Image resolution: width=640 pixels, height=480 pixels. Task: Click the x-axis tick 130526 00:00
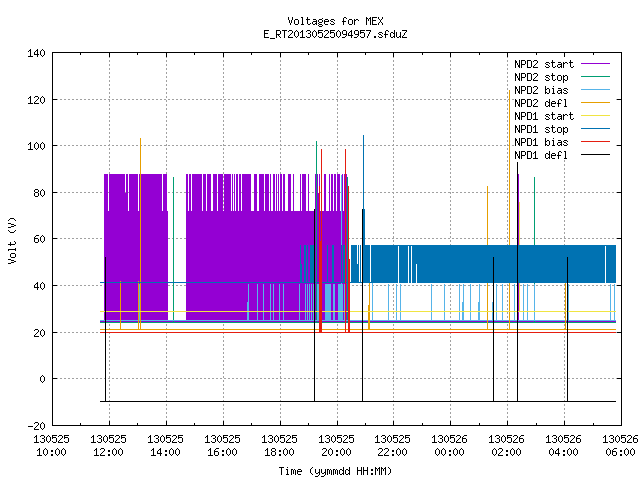449,446
